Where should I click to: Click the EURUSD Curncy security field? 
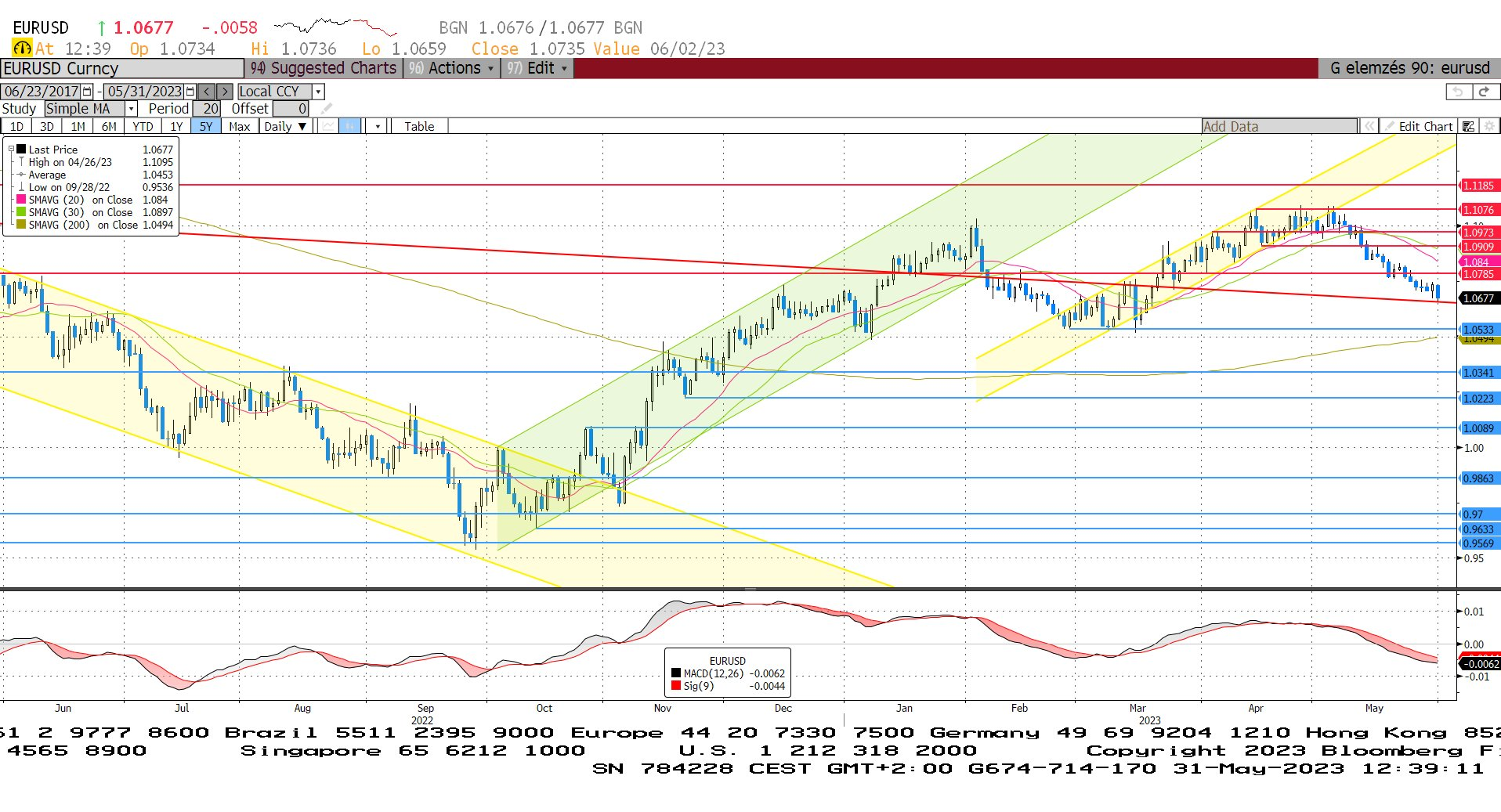point(121,68)
